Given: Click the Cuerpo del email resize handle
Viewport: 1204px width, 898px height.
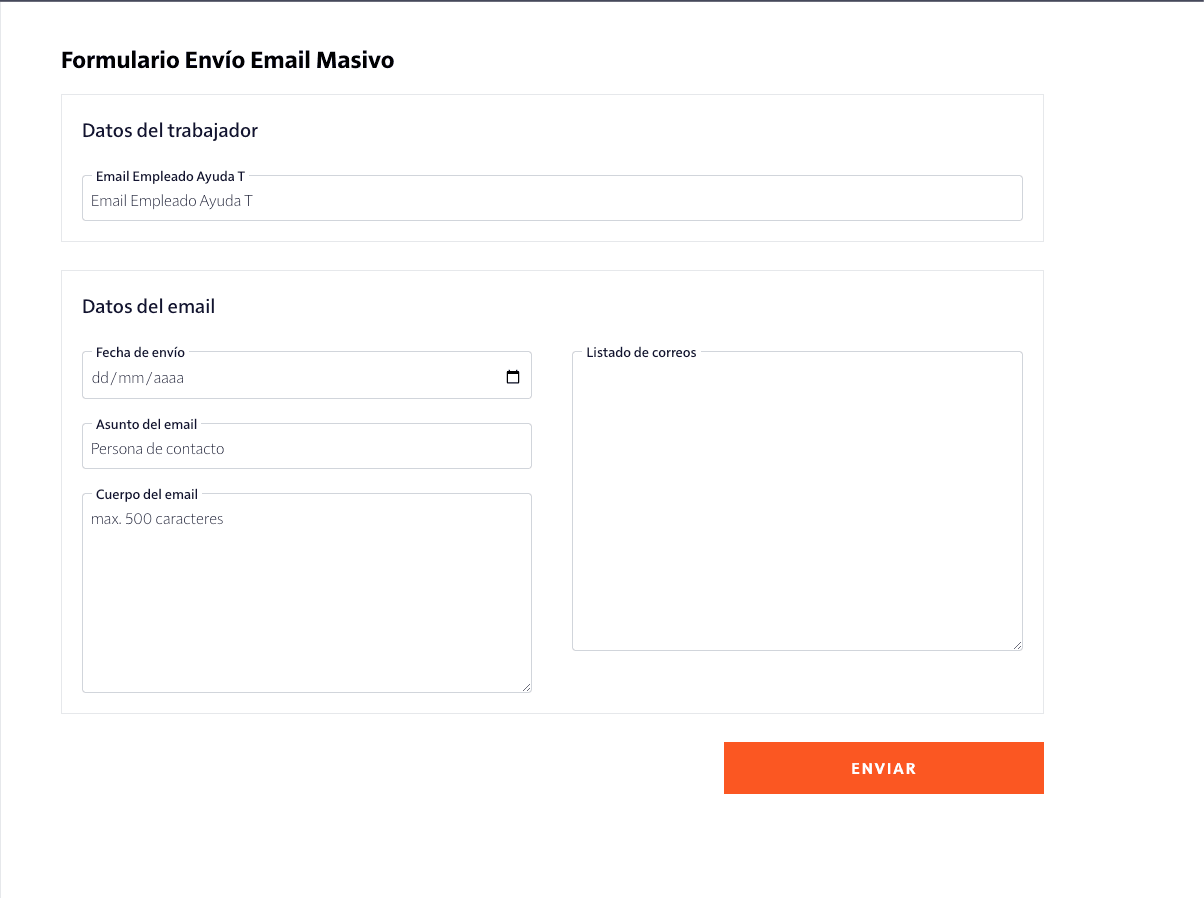Looking at the screenshot, I should pyautogui.click(x=526, y=687).
